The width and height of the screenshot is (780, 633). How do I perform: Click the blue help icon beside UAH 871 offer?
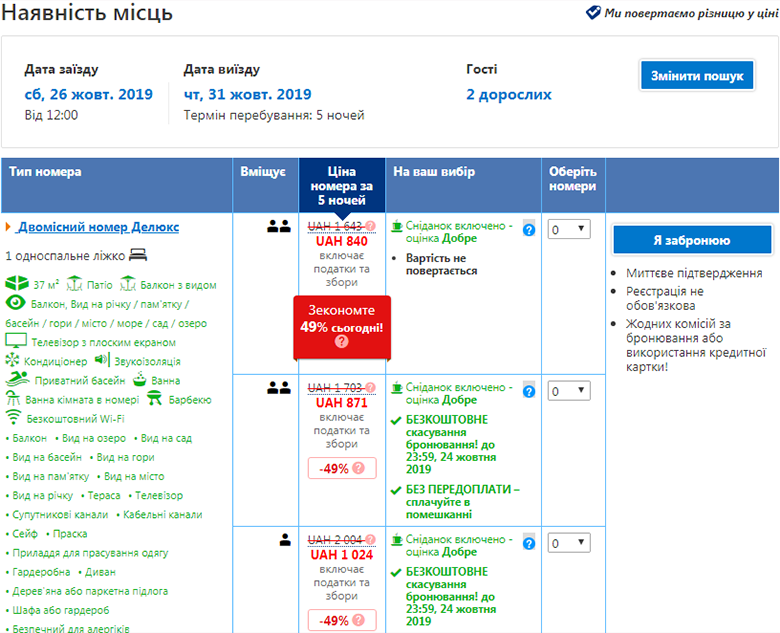coord(529,391)
